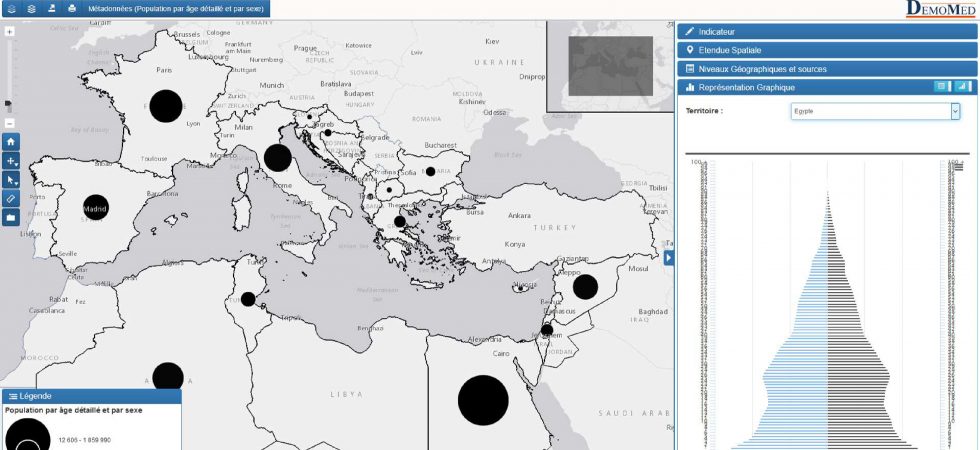
Task: Open the Territoire dropdown showing Egypte
Action: coord(875,111)
